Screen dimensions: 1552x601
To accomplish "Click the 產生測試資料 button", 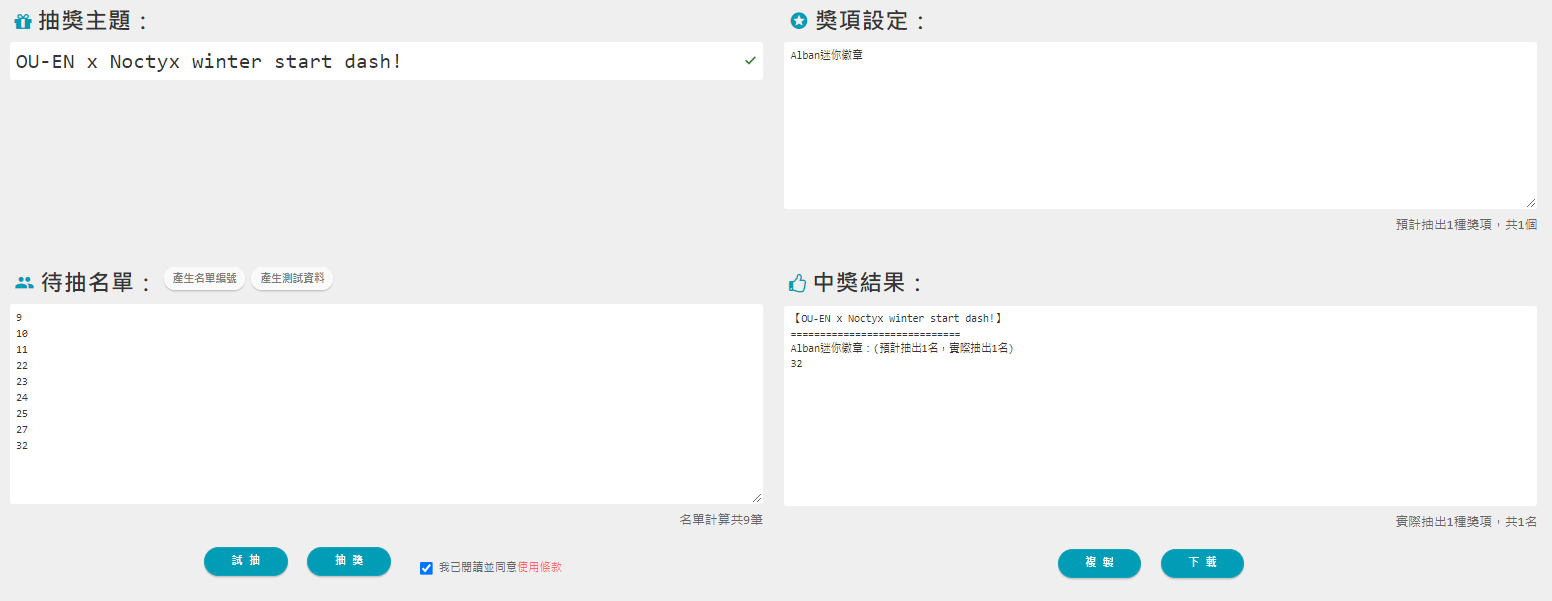I will [x=292, y=279].
